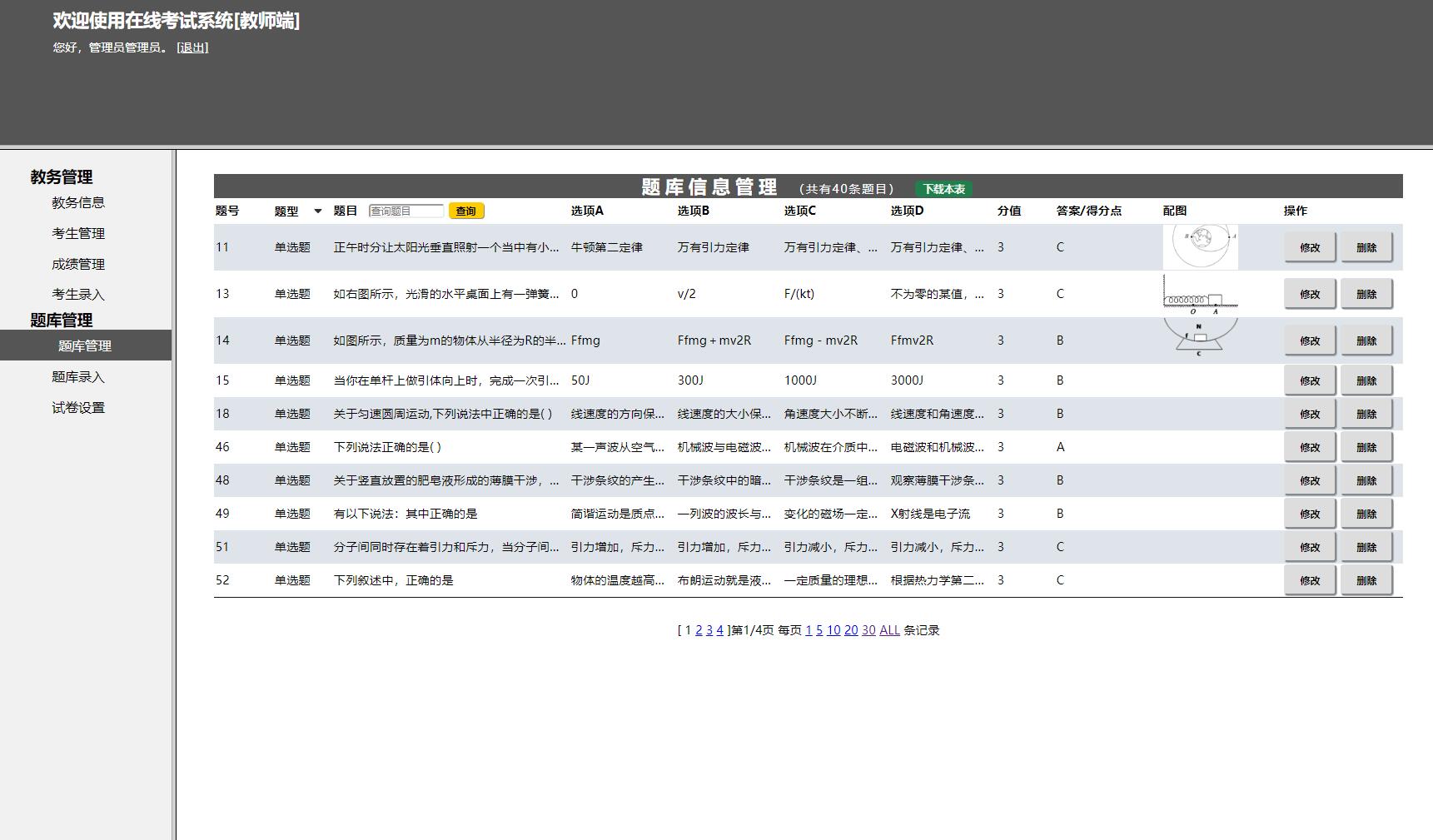The height and width of the screenshot is (840, 1433).
Task: Set 30 records per page
Action: click(868, 630)
